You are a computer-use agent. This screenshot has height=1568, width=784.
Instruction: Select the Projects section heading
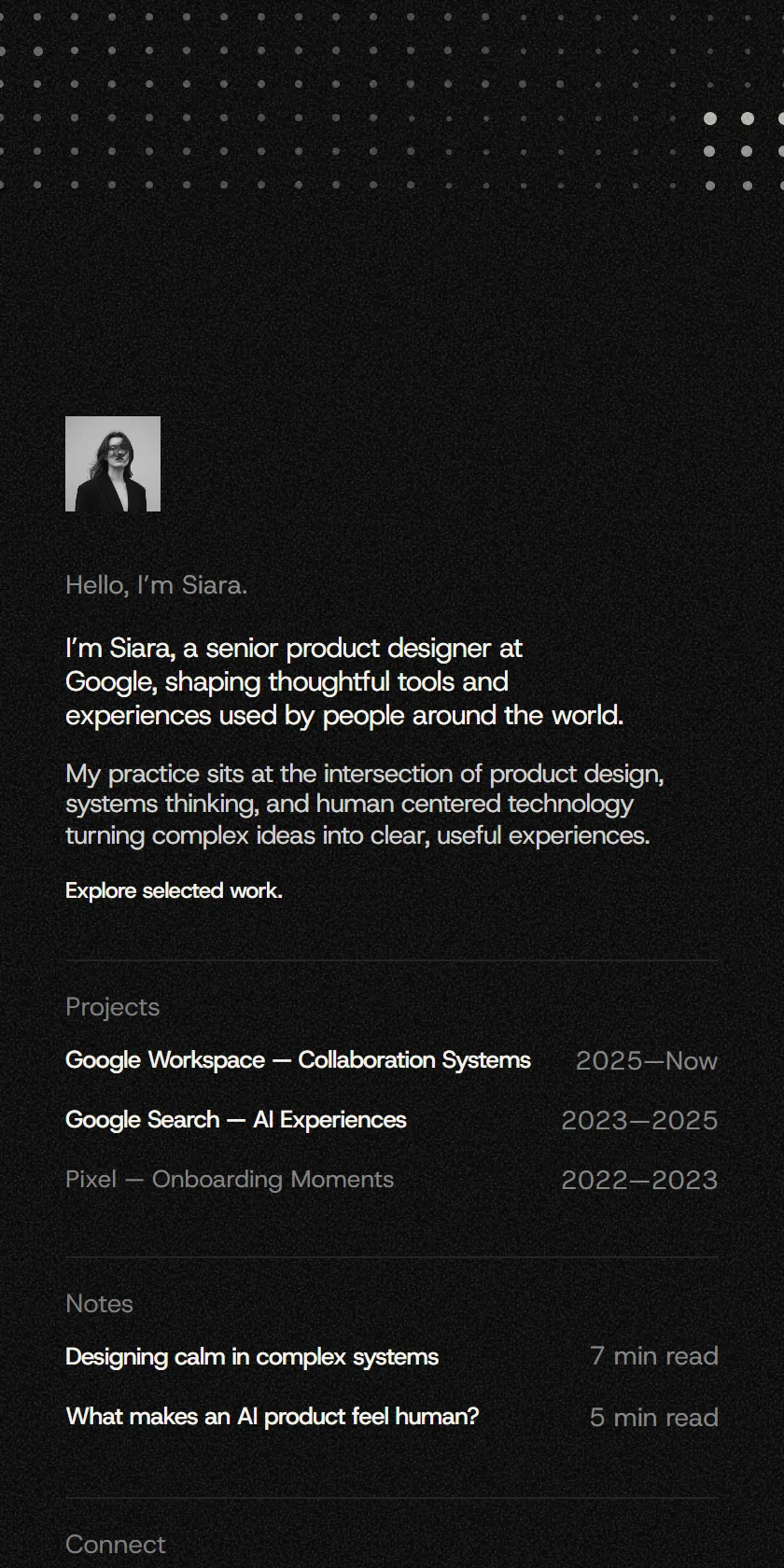pyautogui.click(x=113, y=1007)
